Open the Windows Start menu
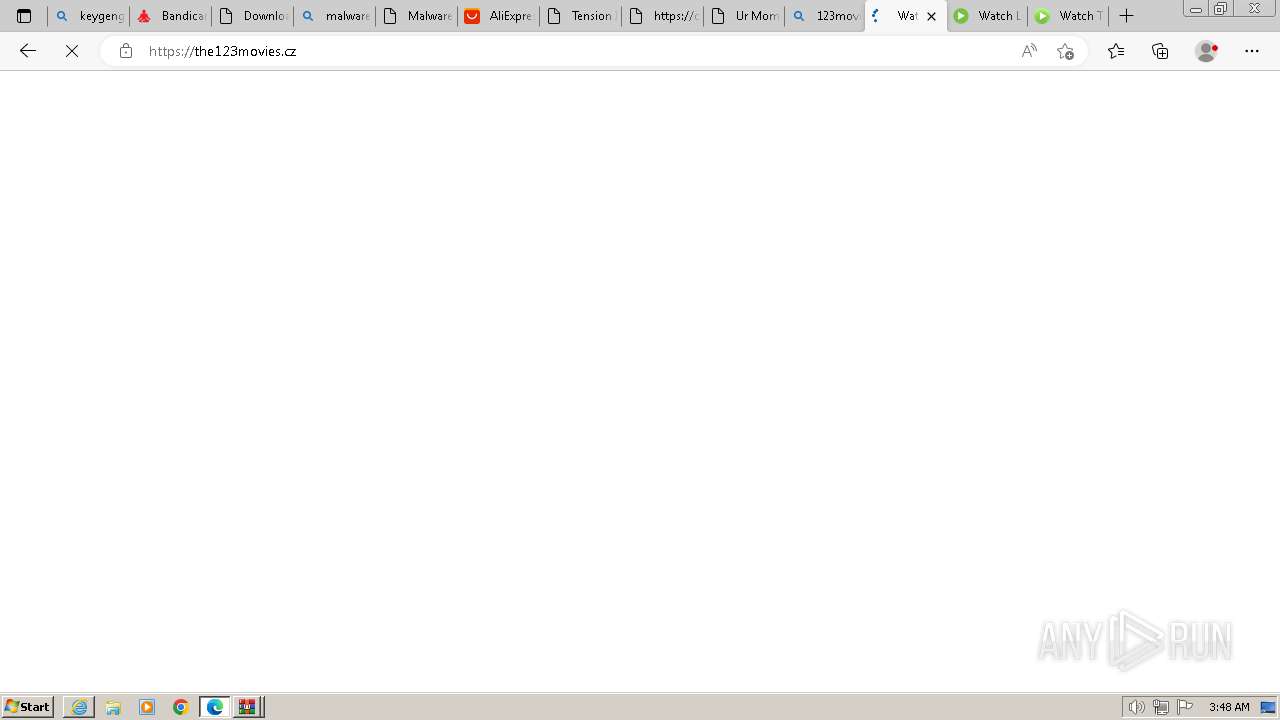The width and height of the screenshot is (1280, 720). pyautogui.click(x=28, y=707)
